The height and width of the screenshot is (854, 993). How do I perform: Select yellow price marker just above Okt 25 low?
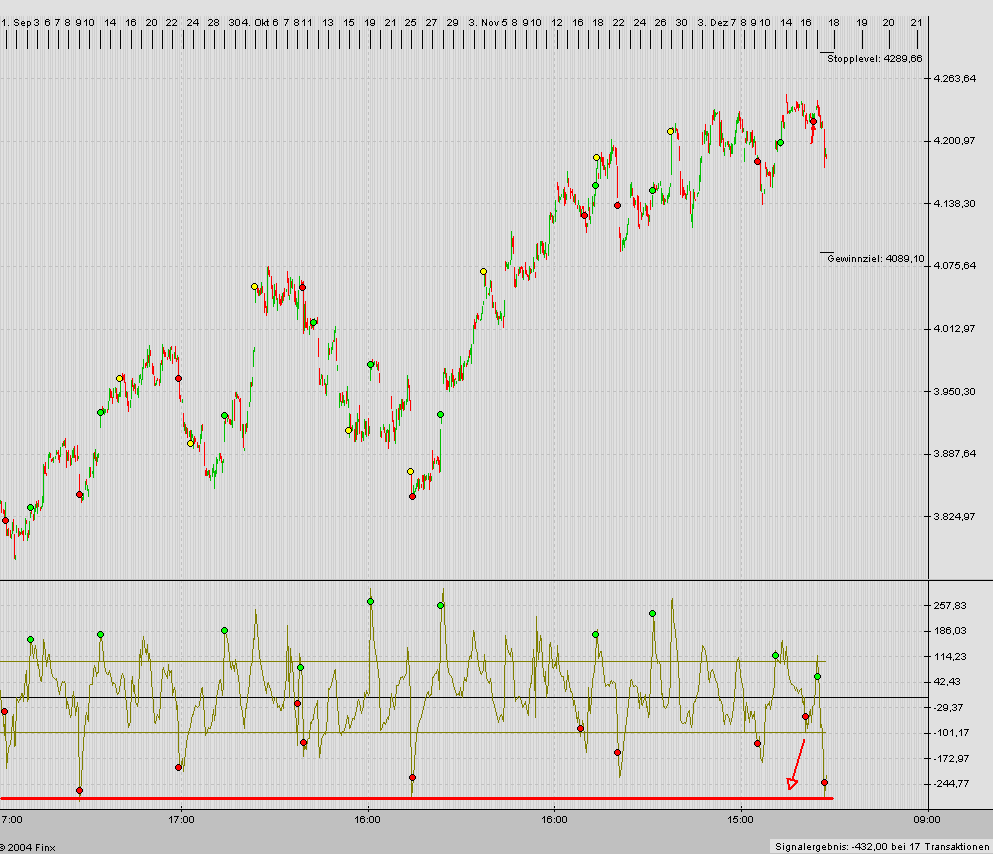click(410, 472)
